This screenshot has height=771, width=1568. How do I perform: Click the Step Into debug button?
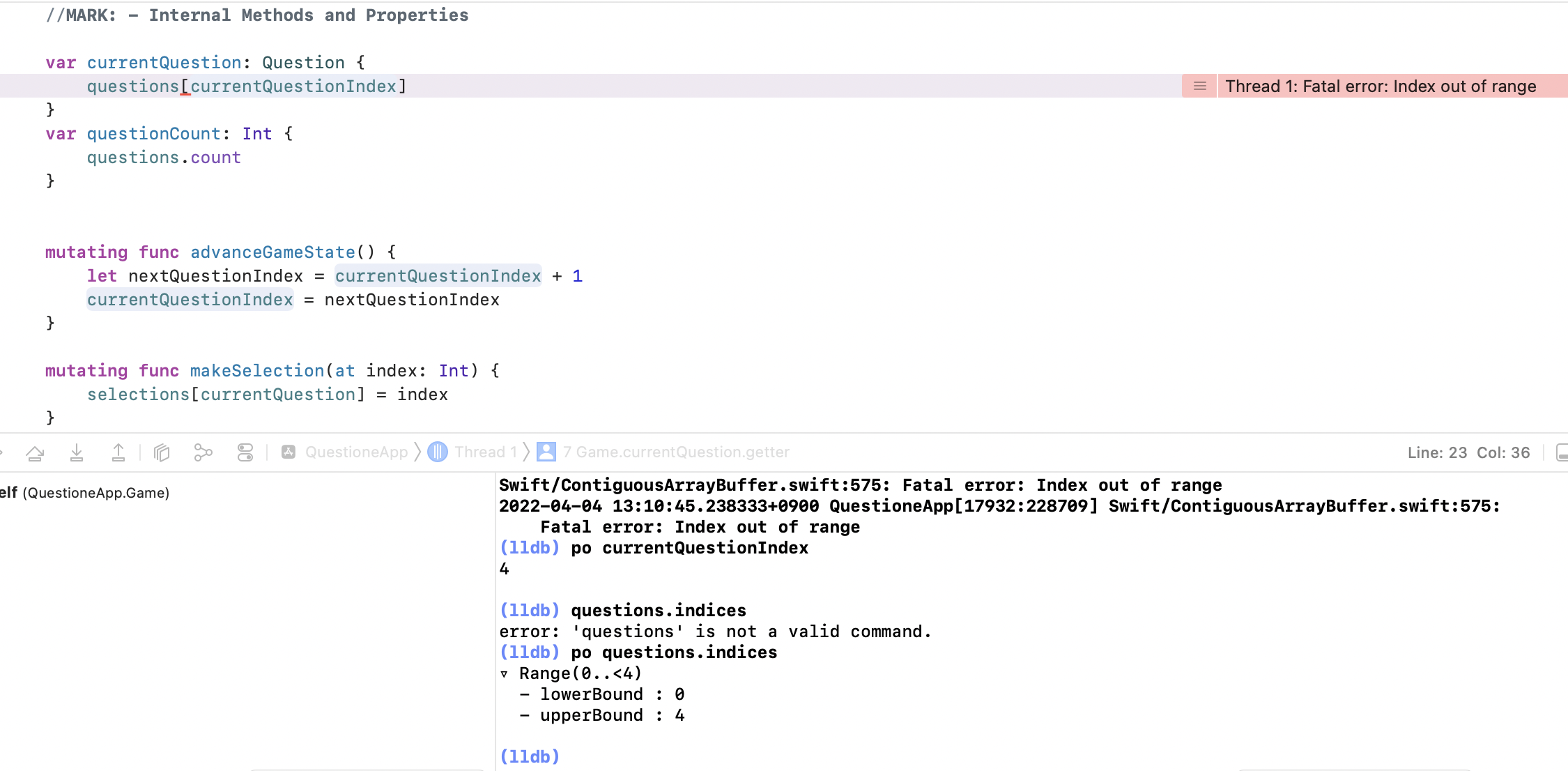coord(77,453)
